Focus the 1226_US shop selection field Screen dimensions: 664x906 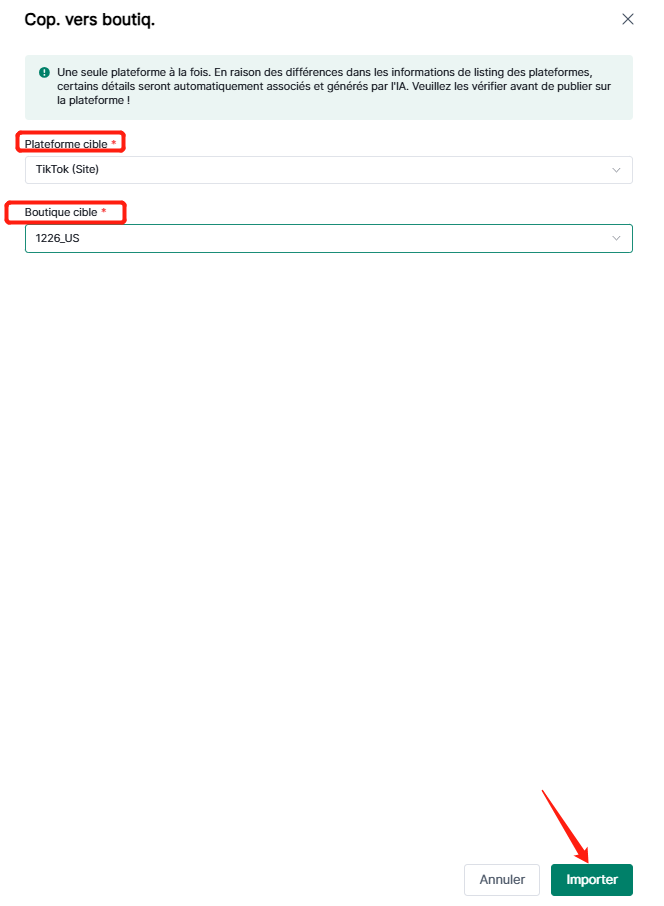(x=329, y=238)
